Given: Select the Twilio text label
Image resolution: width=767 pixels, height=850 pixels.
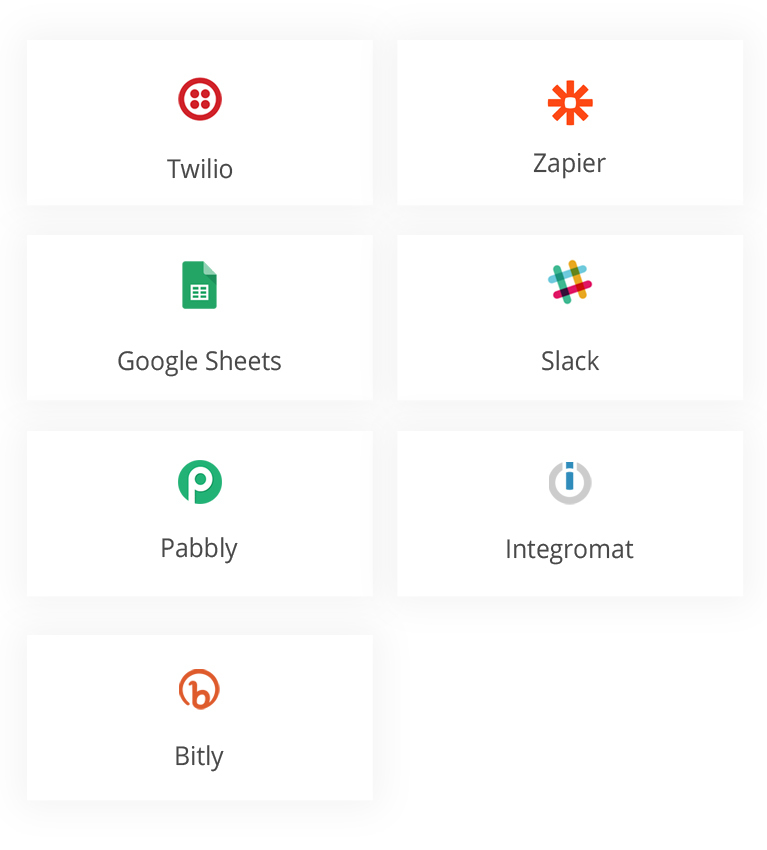Looking at the screenshot, I should pyautogui.click(x=199, y=169).
